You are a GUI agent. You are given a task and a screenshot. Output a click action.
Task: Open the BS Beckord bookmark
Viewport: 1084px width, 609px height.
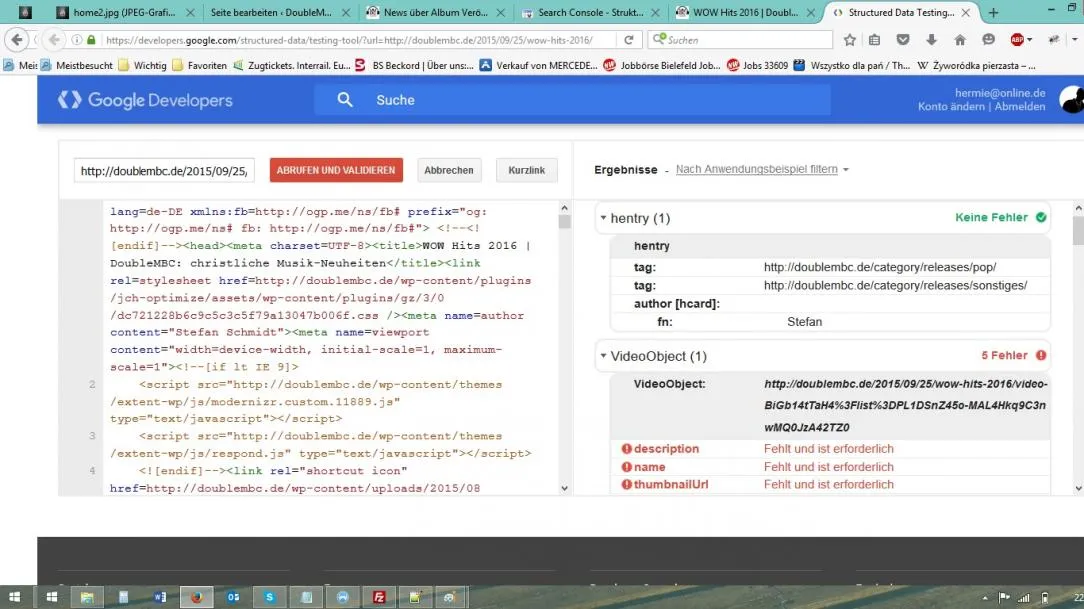[x=415, y=66]
